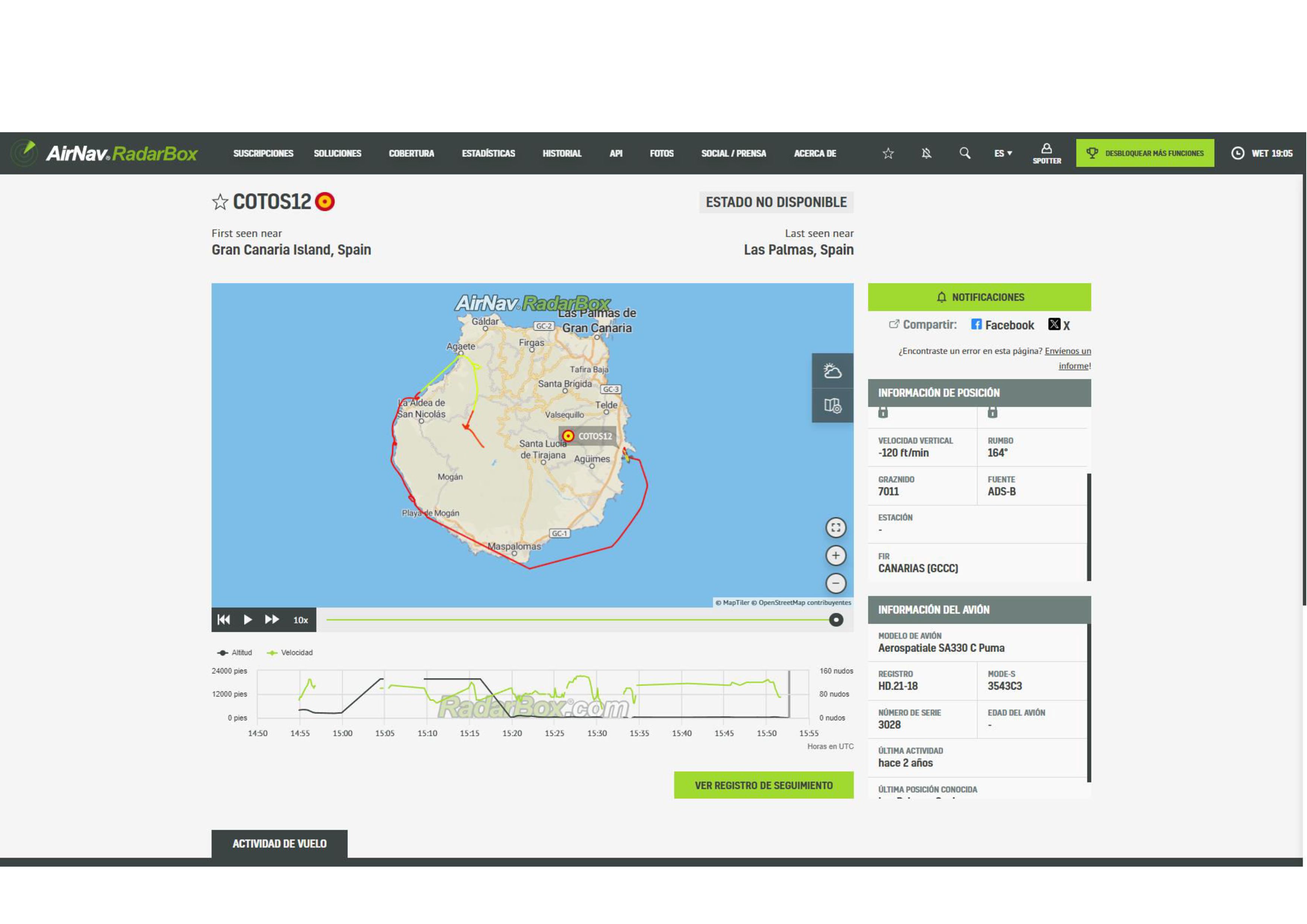Select the Actividad de Vuelo tab
The height and width of the screenshot is (924, 1307).
pos(279,844)
